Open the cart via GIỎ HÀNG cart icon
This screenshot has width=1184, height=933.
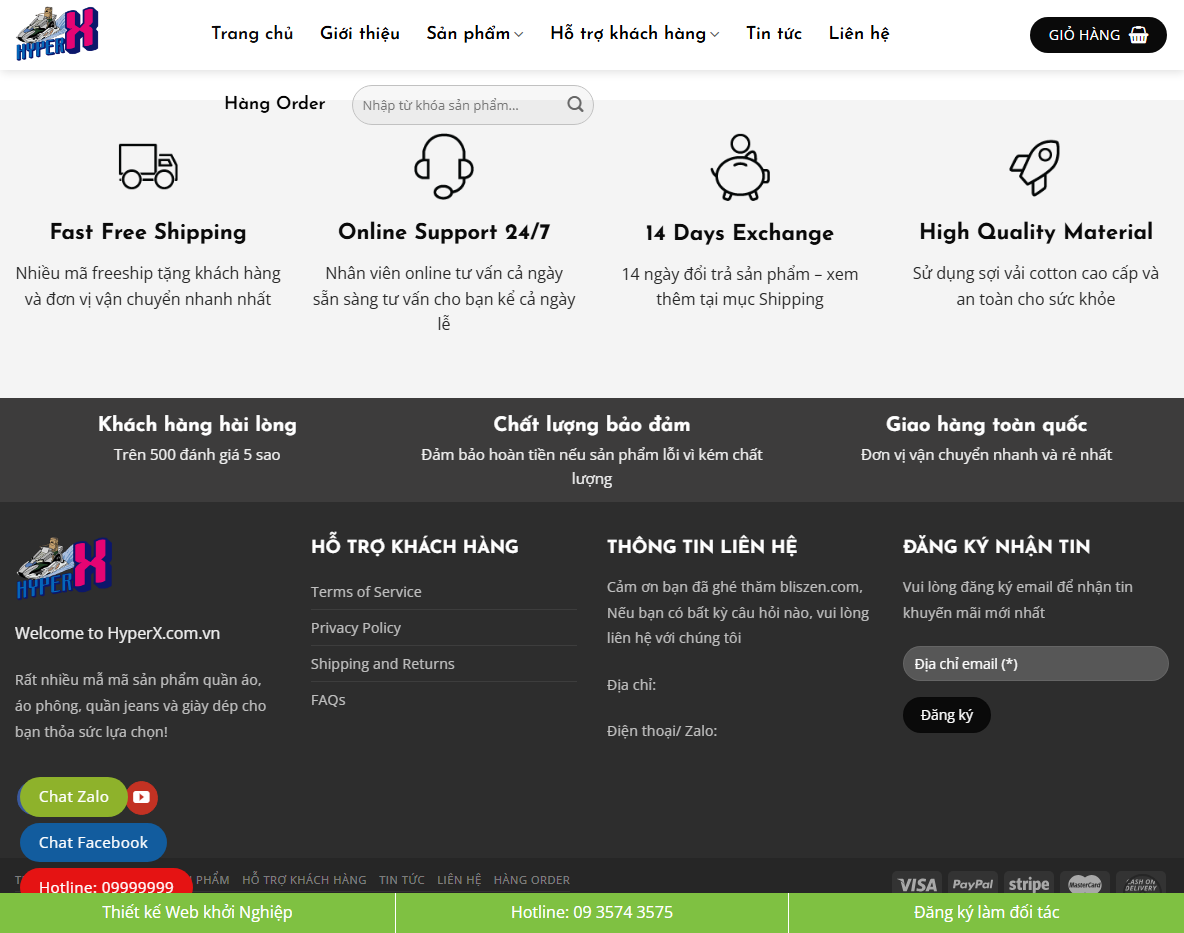point(1137,34)
